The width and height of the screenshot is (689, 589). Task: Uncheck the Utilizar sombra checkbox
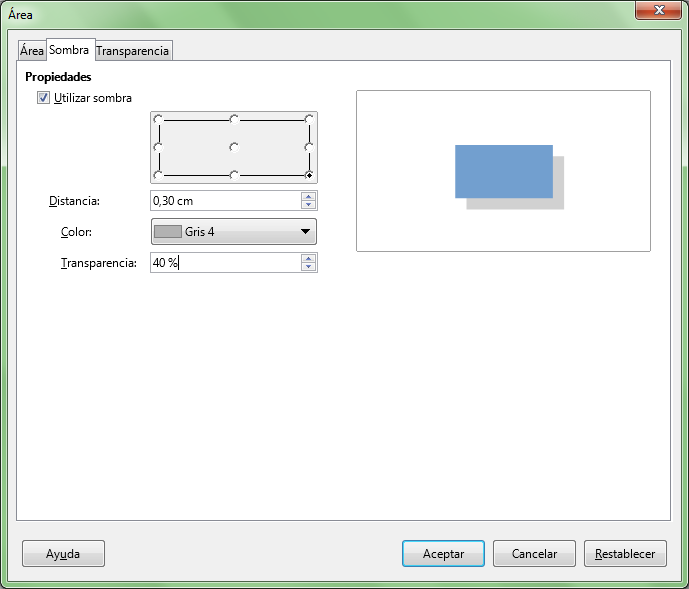[43, 98]
